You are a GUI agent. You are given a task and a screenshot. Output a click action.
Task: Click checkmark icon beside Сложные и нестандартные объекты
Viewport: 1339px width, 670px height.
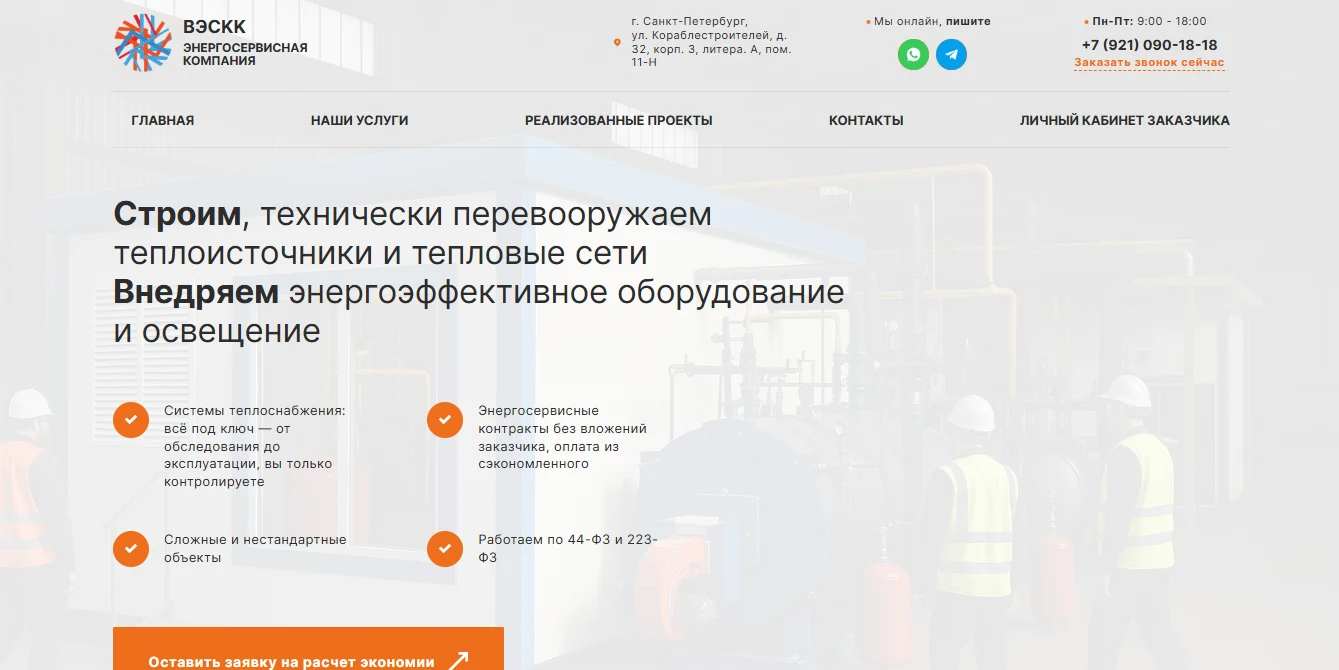pos(131,548)
